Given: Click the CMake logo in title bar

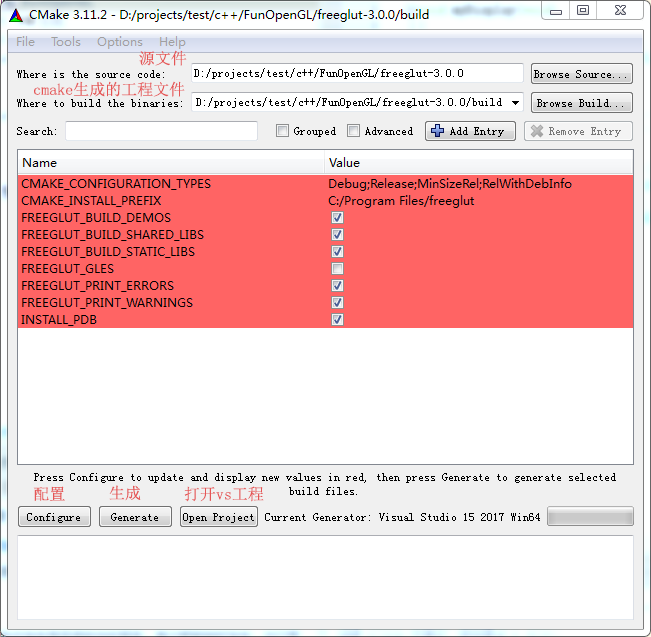Looking at the screenshot, I should 16,15.
